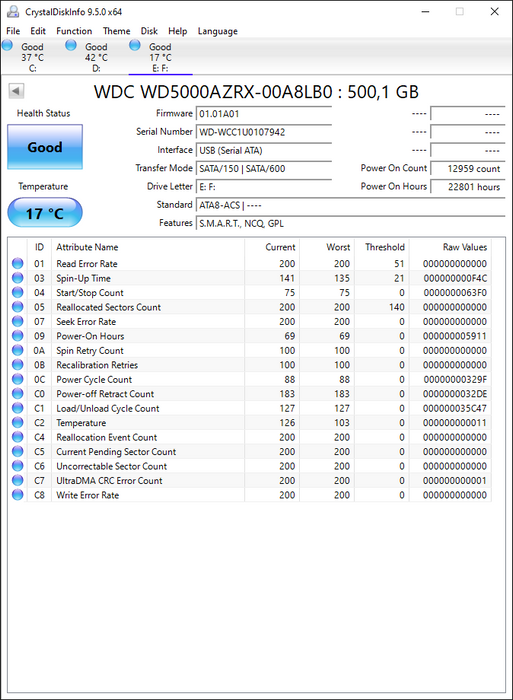Click the previous disk arrow button
Image resolution: width=513 pixels, height=700 pixels.
pyautogui.click(x=16, y=91)
